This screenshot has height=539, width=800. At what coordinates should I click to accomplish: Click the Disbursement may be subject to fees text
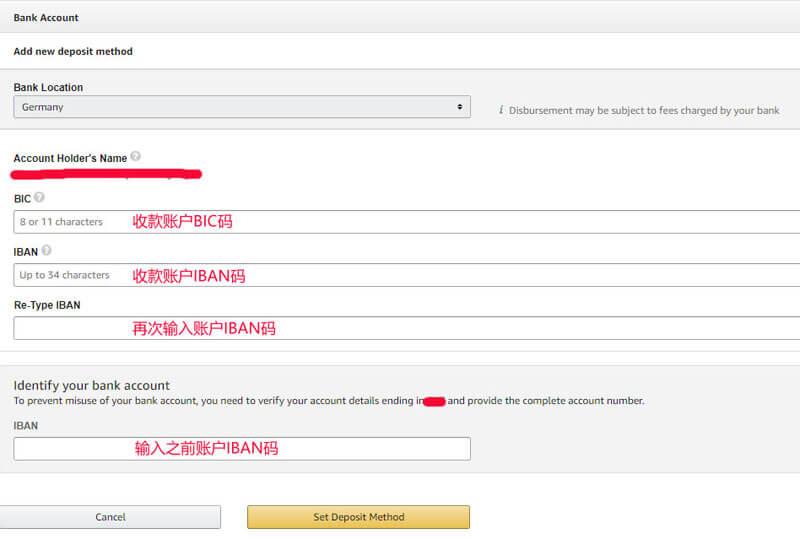click(644, 110)
